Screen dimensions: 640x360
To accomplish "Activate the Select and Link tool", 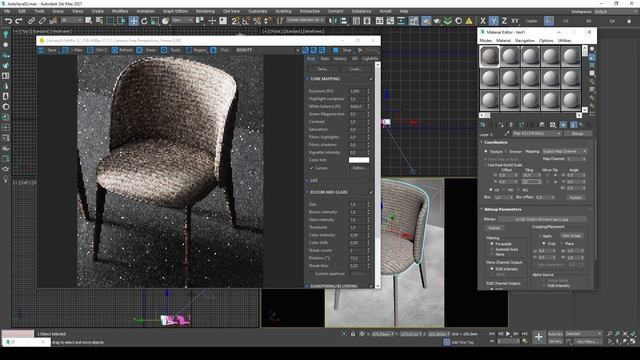I will click(x=31, y=21).
